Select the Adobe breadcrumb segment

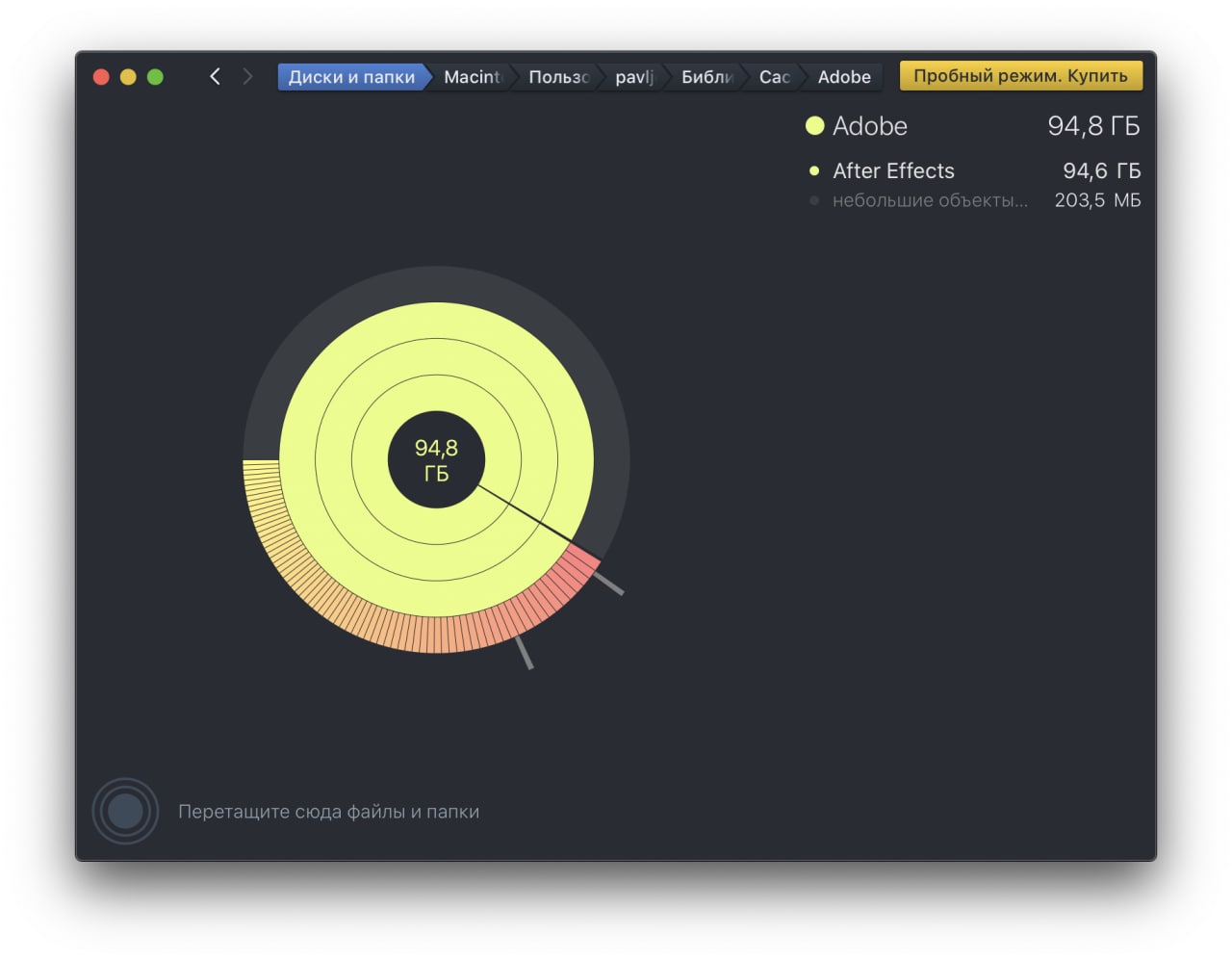point(844,77)
